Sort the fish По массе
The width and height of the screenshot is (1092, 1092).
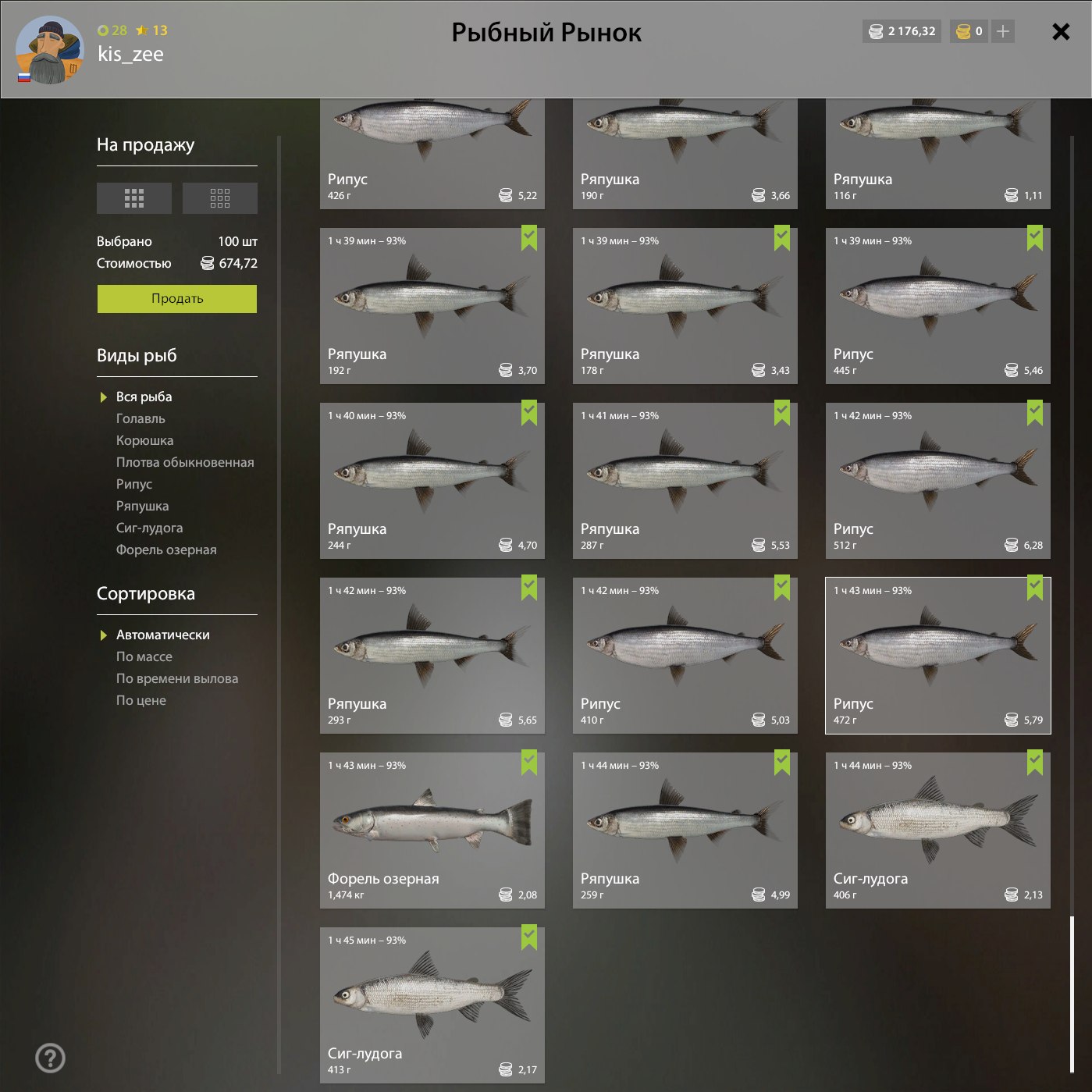(x=144, y=656)
